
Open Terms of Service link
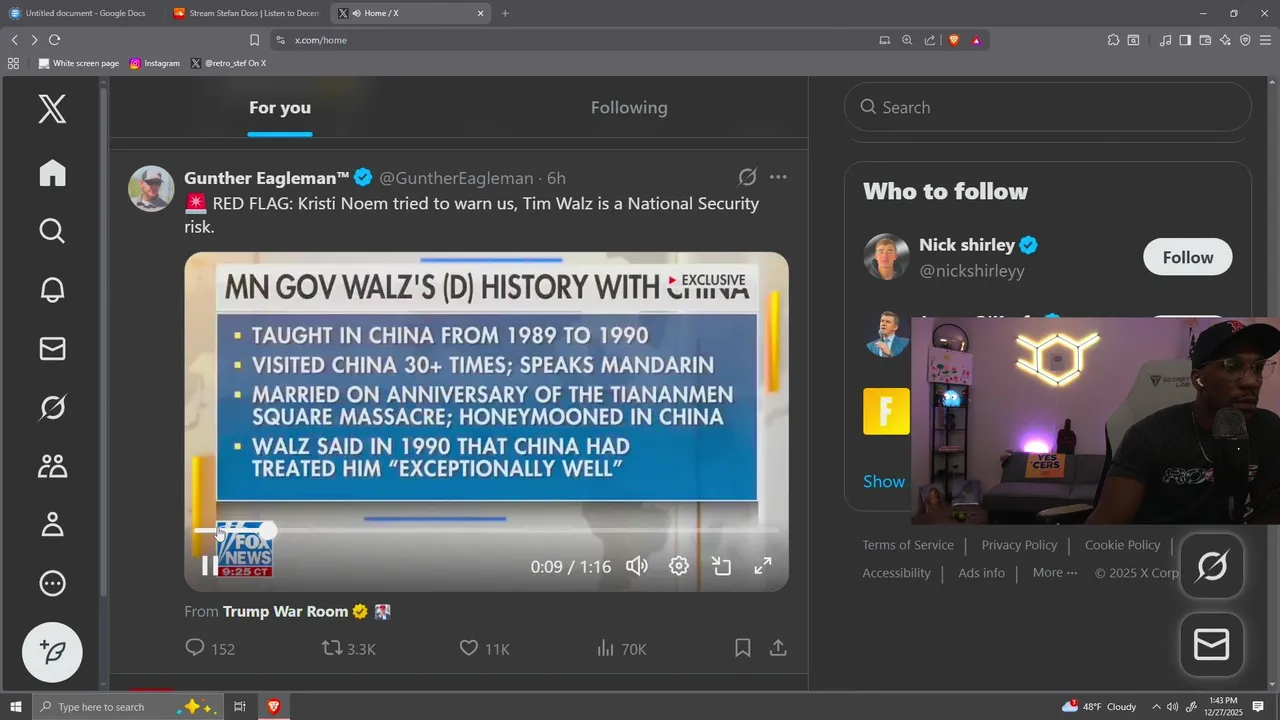pos(908,545)
